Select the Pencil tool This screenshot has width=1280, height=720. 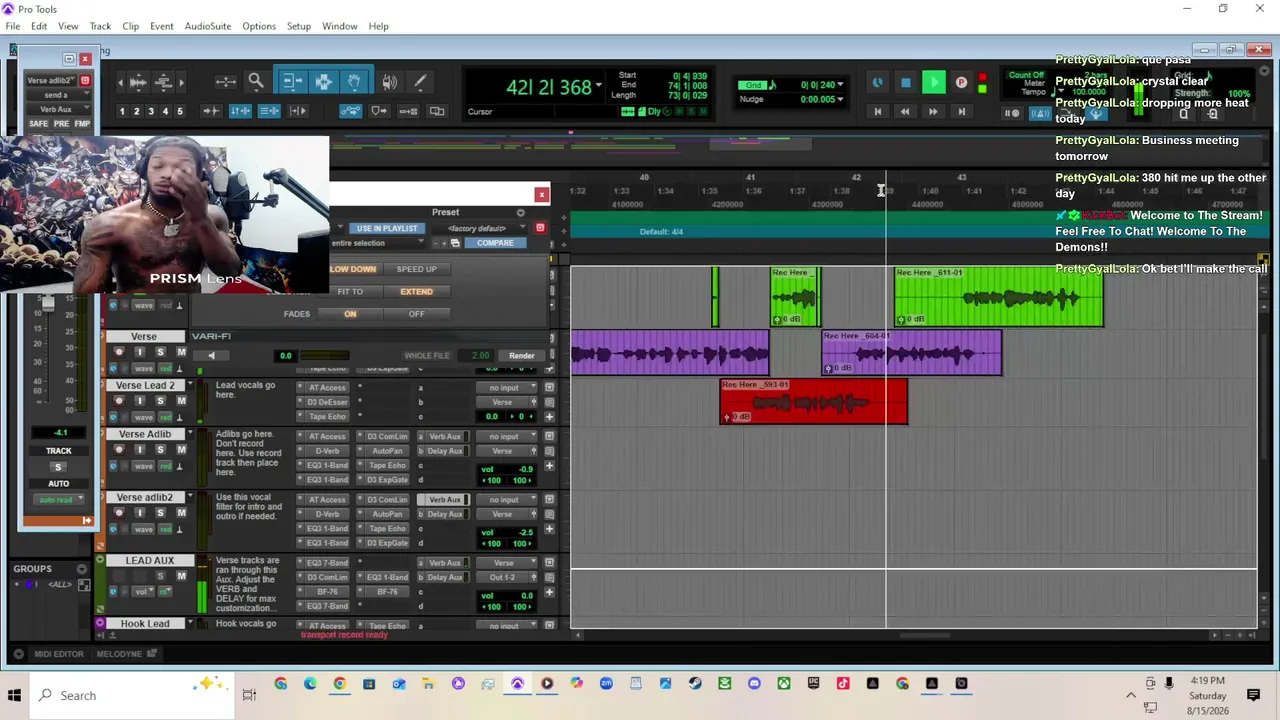pos(420,82)
